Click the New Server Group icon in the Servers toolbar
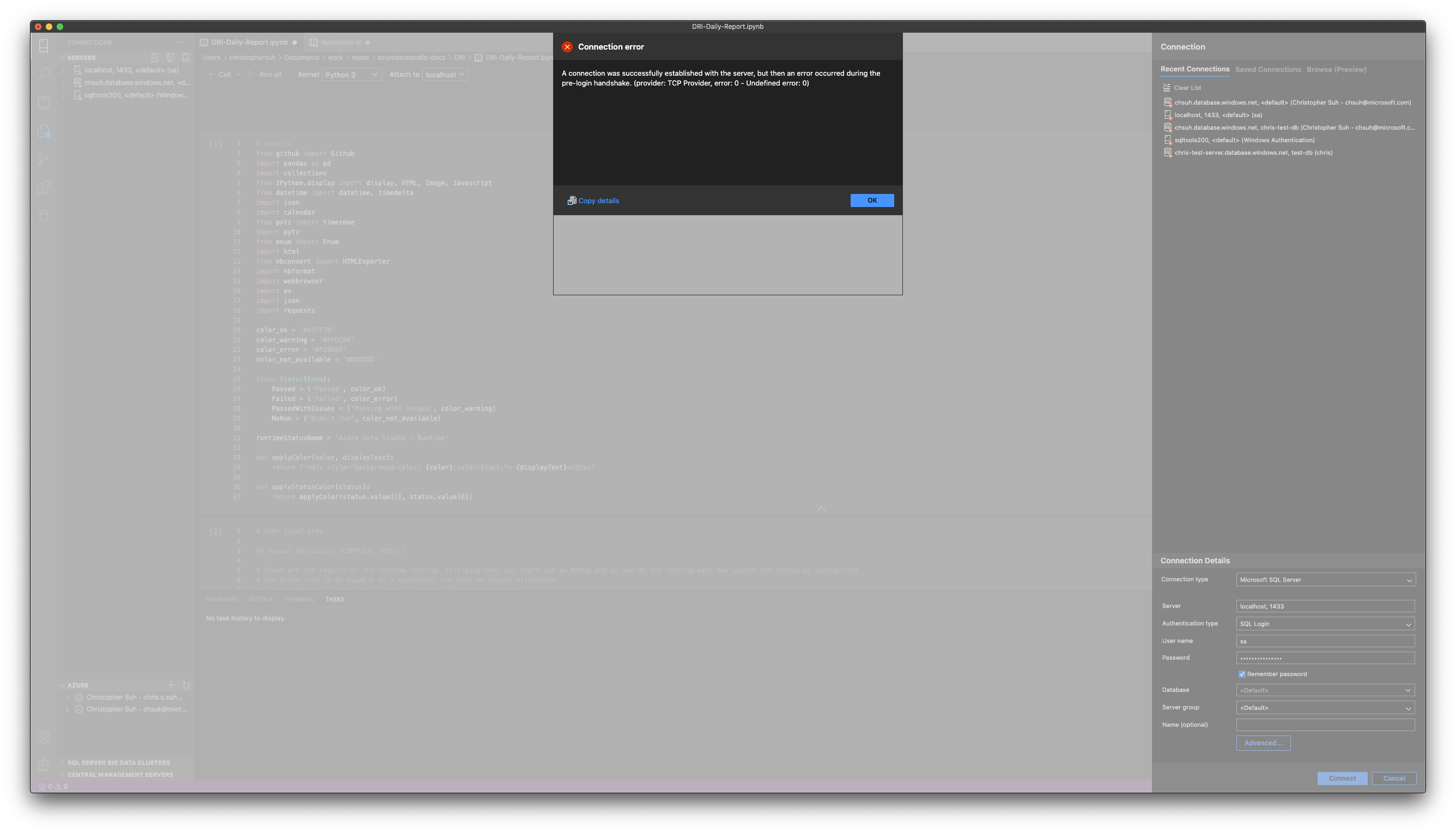Image resolution: width=1456 pixels, height=833 pixels. tap(171, 57)
